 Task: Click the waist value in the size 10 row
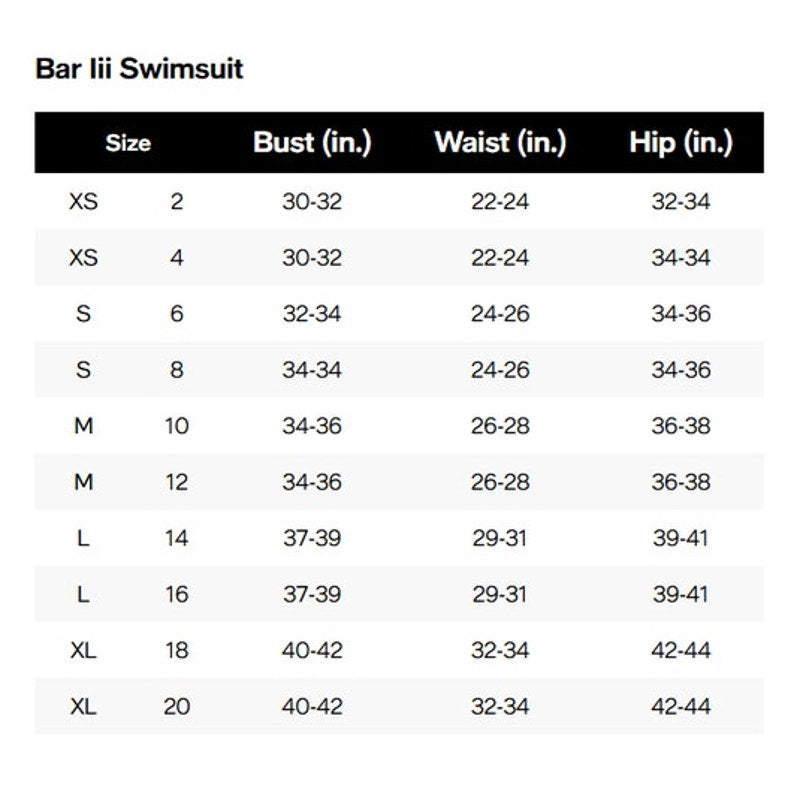coord(500,426)
